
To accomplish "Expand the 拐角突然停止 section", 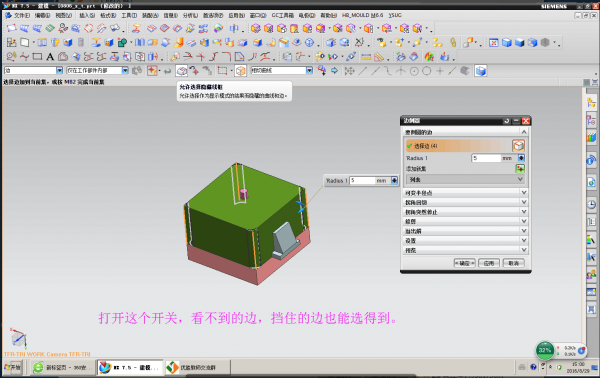I will (x=466, y=212).
